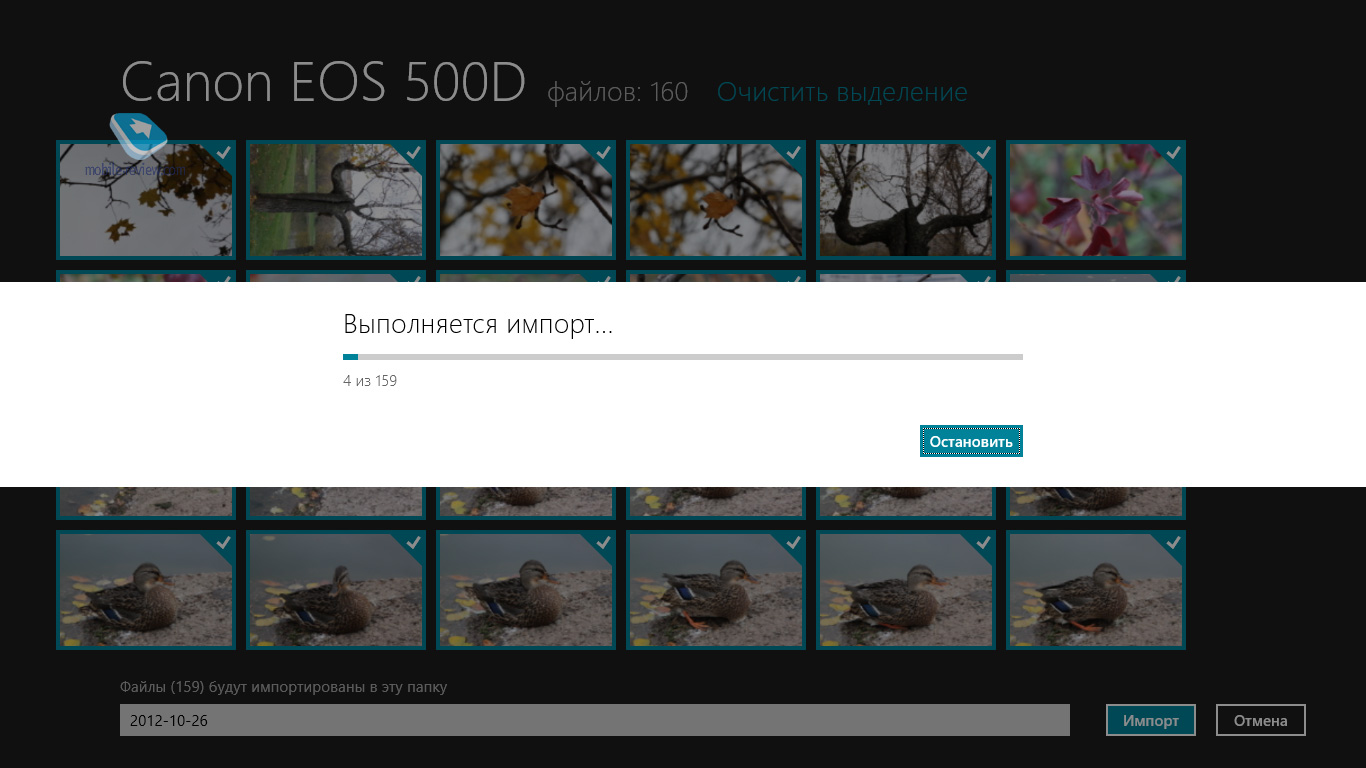Click the Файлы (159) будут импортированы label
The width and height of the screenshot is (1366, 768).
coord(284,688)
